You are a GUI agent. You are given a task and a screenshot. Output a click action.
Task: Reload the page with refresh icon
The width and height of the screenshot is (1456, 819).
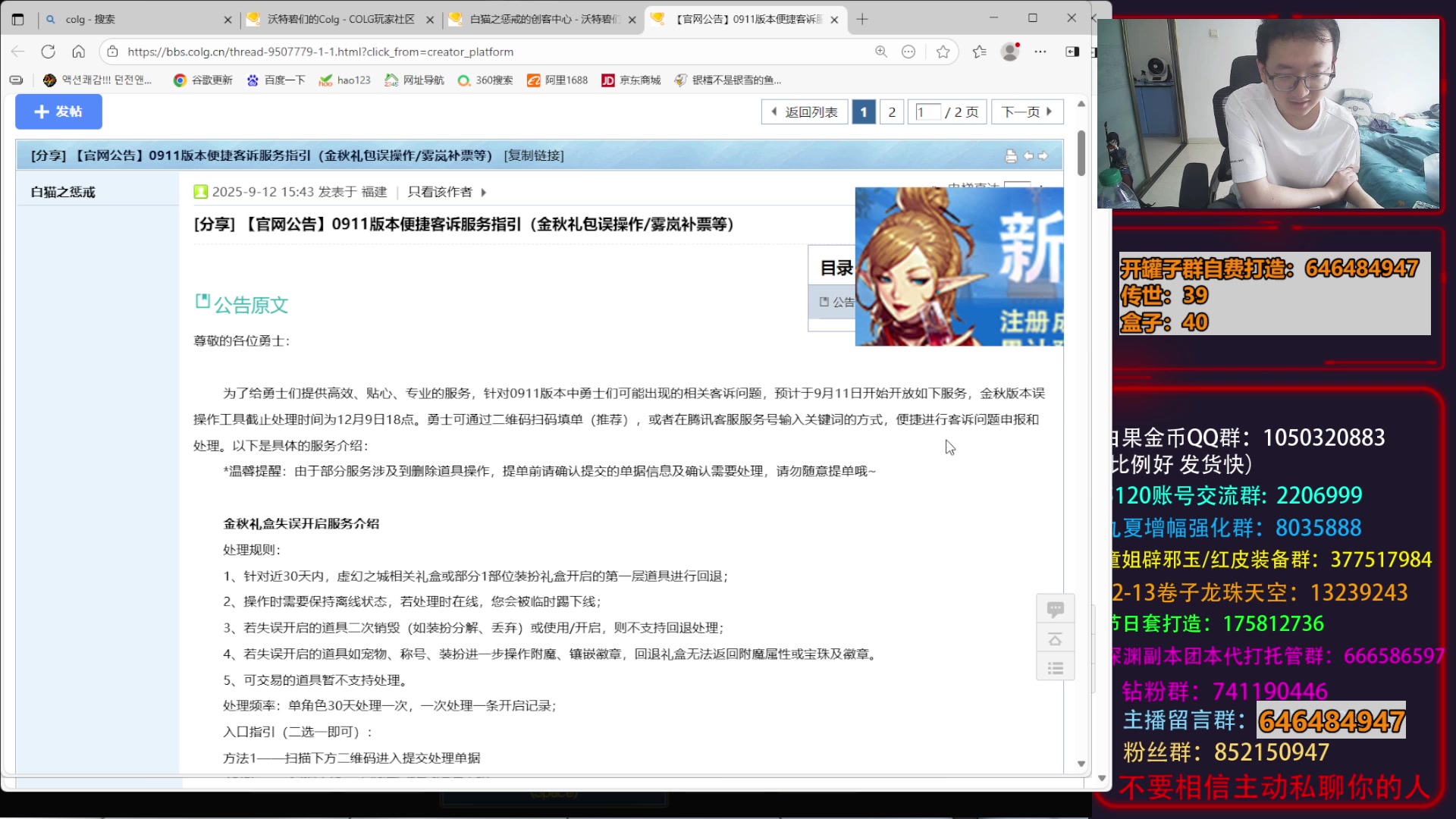coord(49,52)
